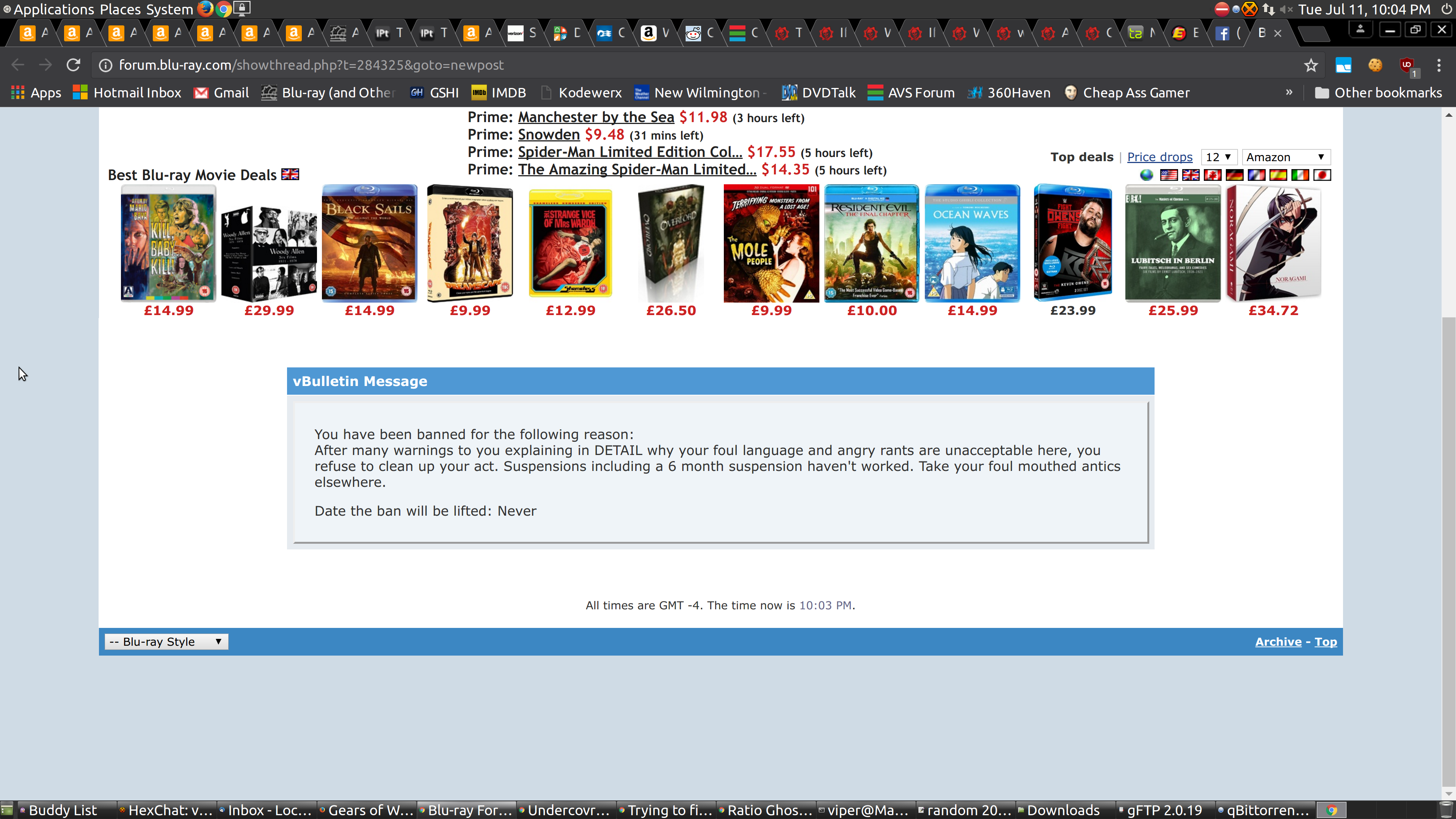1456x819 pixels.
Task: Expand the hidden bookmarks chevron
Action: (1289, 92)
